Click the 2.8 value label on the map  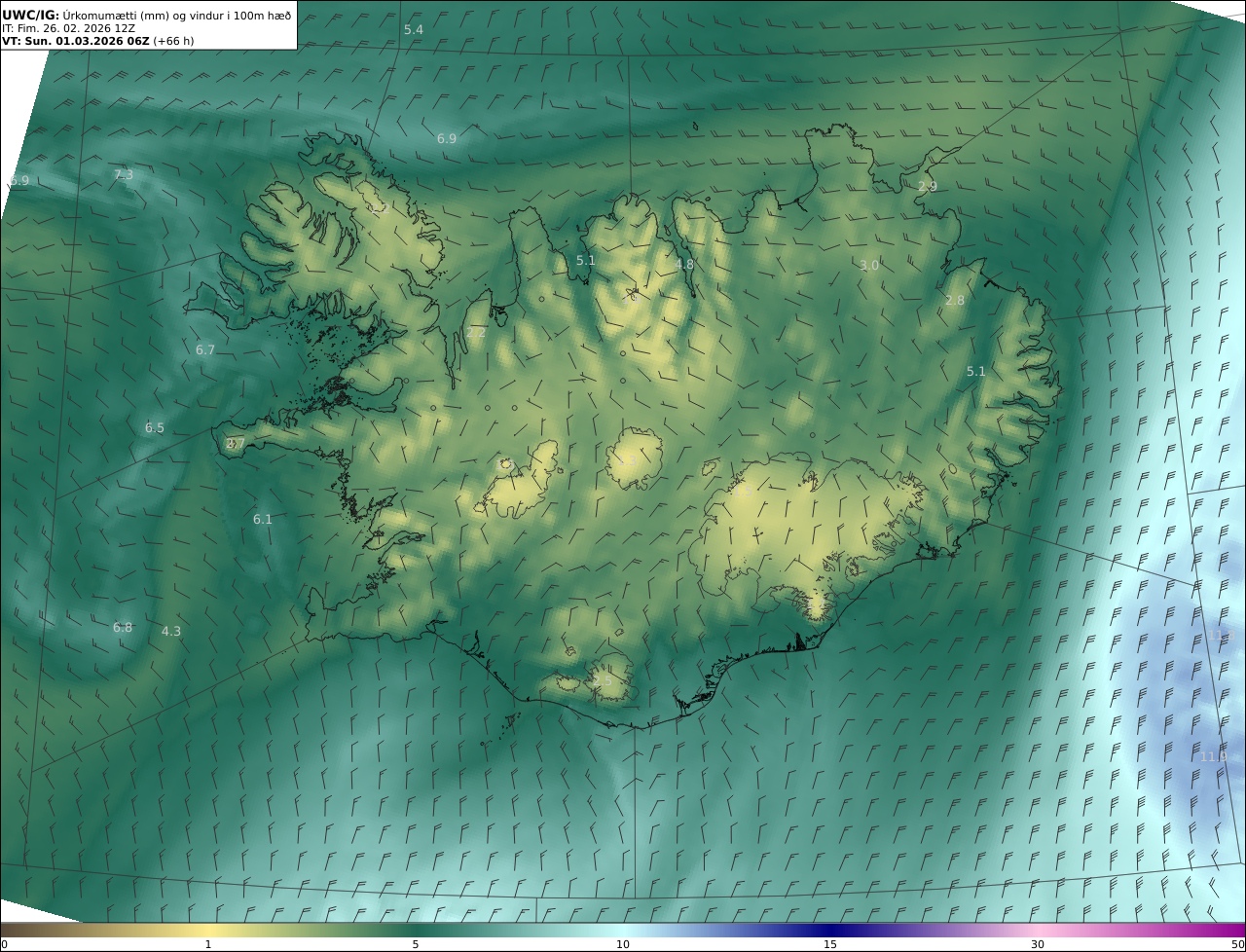click(x=955, y=301)
